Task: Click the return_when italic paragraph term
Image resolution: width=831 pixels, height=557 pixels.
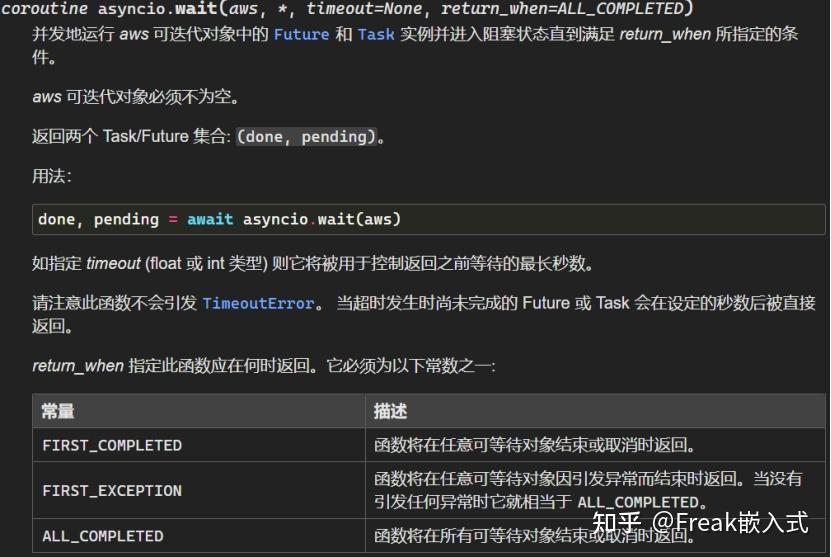Action: coord(78,366)
